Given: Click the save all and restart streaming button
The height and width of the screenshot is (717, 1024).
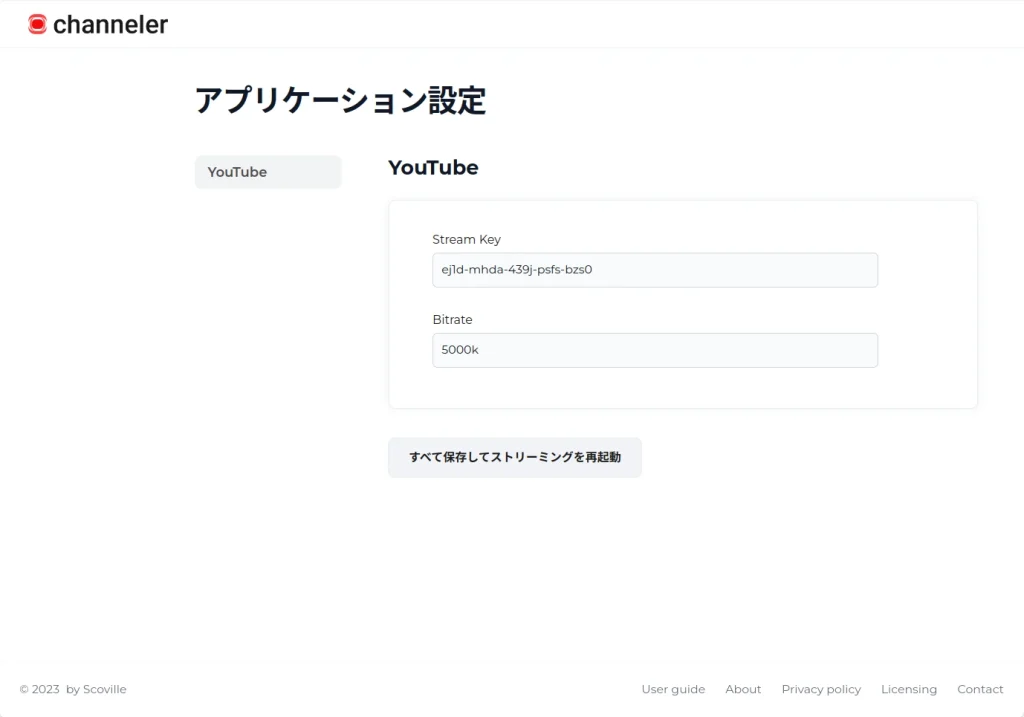Looking at the screenshot, I should [x=515, y=457].
